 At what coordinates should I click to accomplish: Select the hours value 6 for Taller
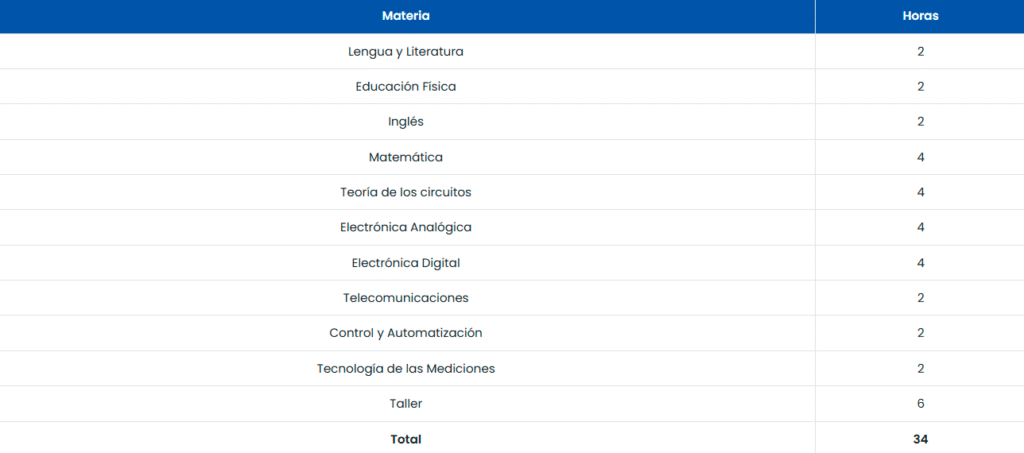pos(920,404)
